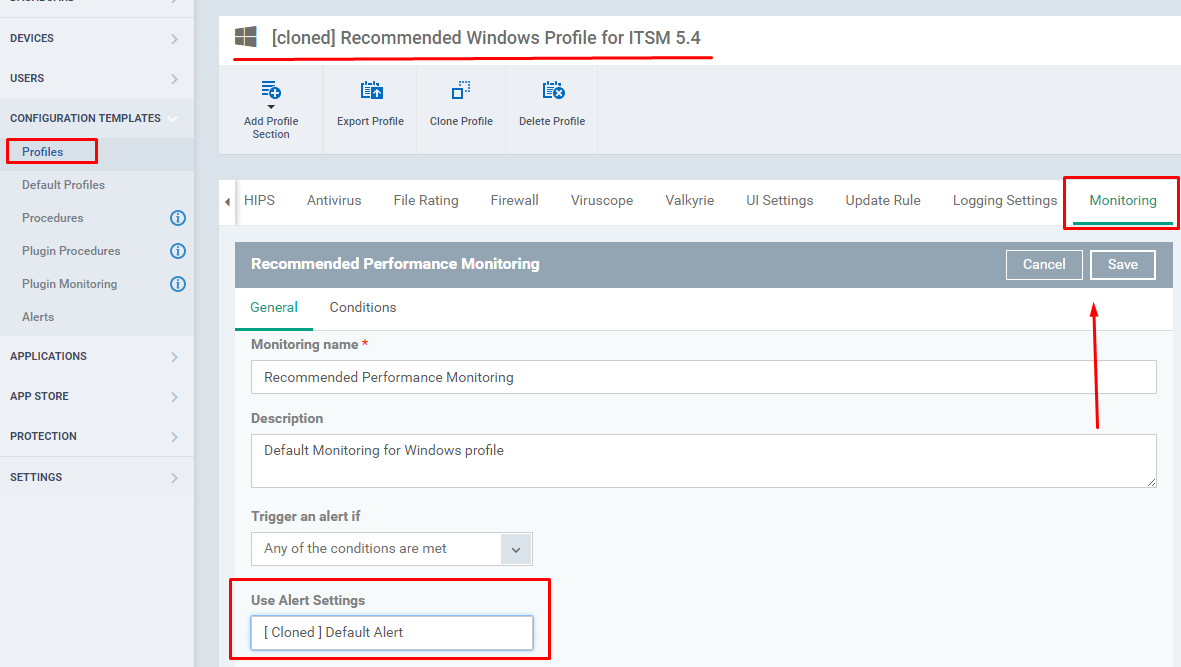Expand the Applications menu chevron
This screenshot has height=667, width=1181.
(x=174, y=357)
